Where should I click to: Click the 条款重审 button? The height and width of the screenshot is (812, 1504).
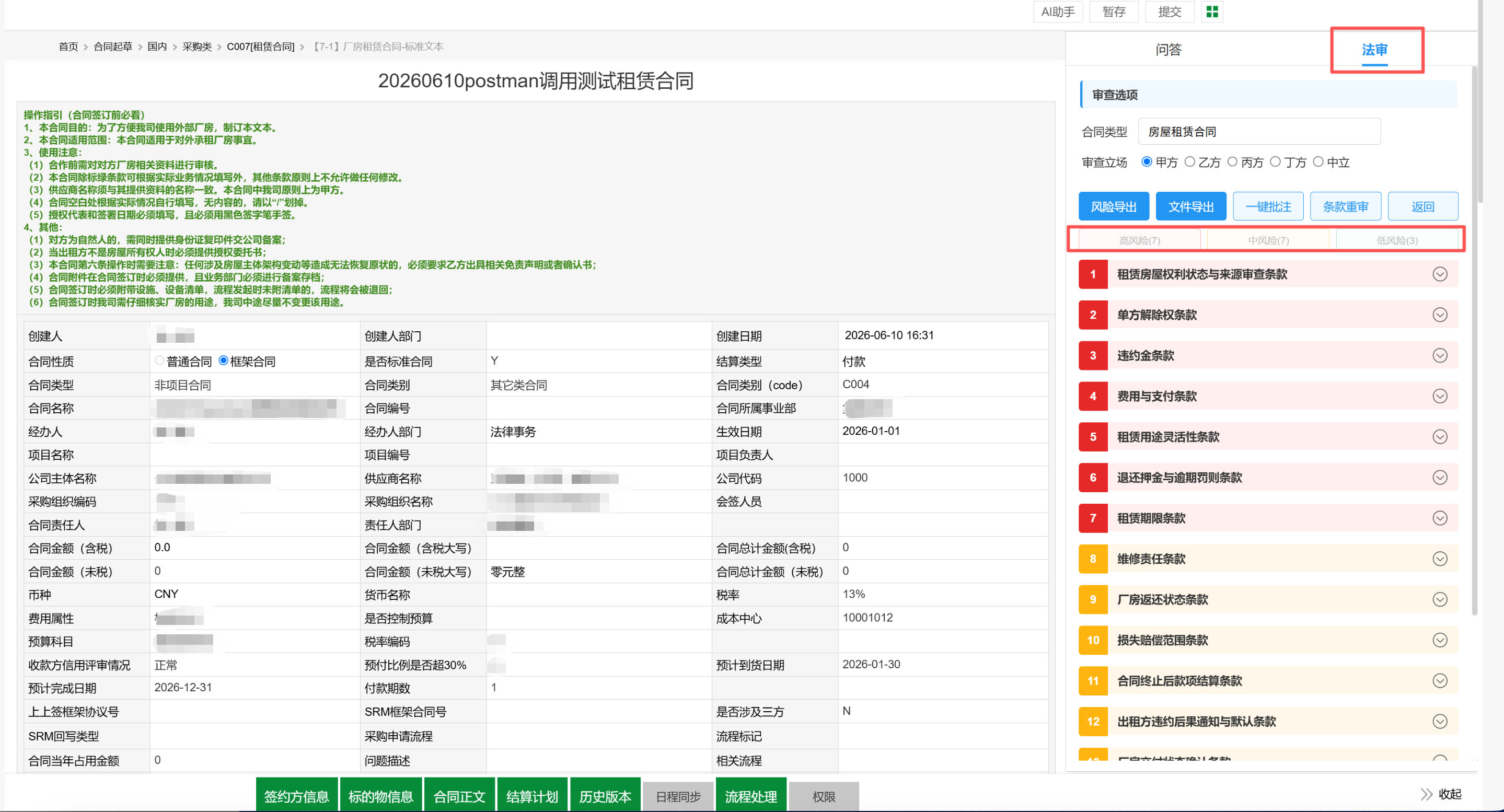(x=1345, y=206)
